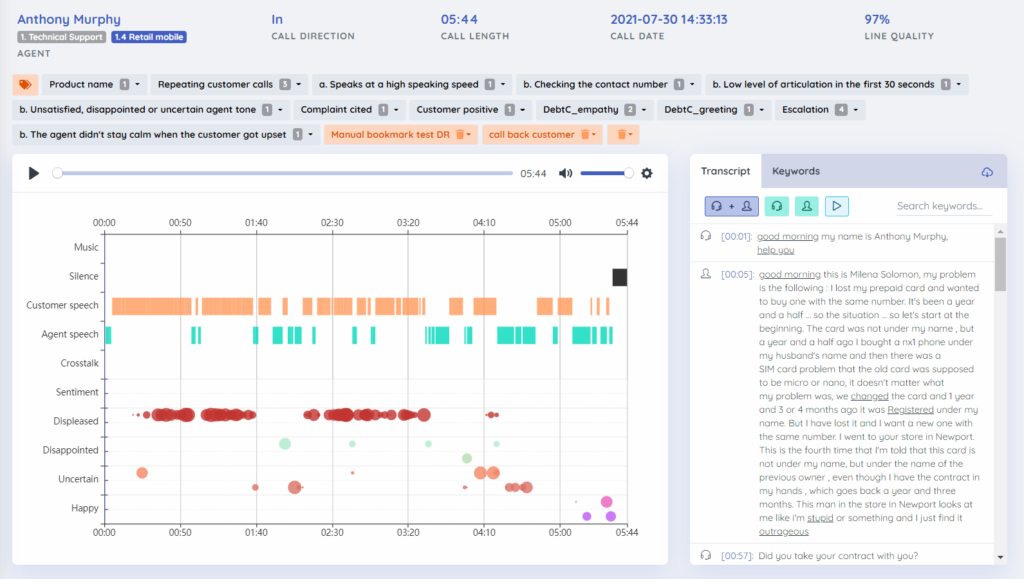Screen dimensions: 1024x579
Task: Play the call recording
Action: (34, 173)
